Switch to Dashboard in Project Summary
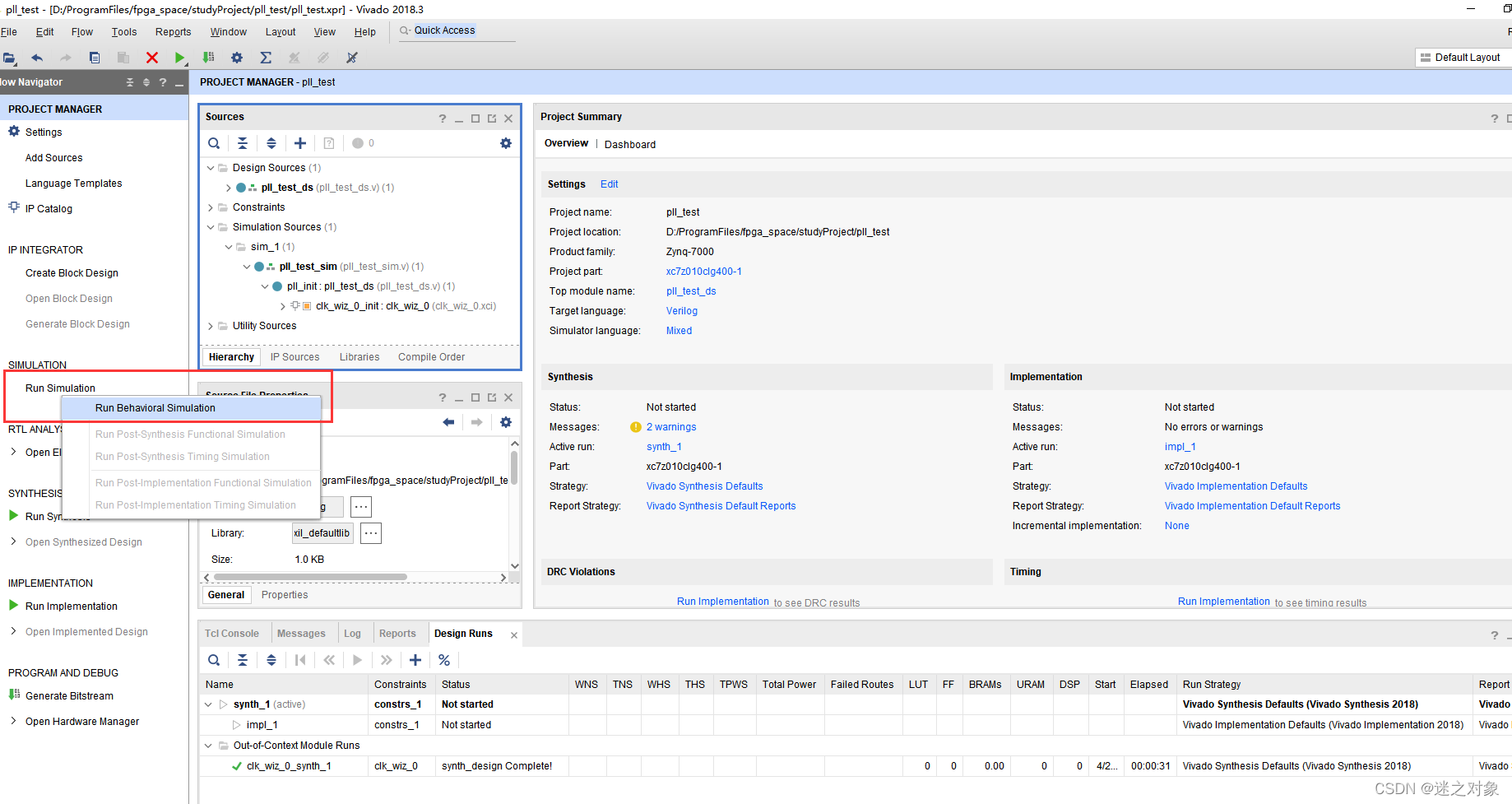 pos(630,145)
